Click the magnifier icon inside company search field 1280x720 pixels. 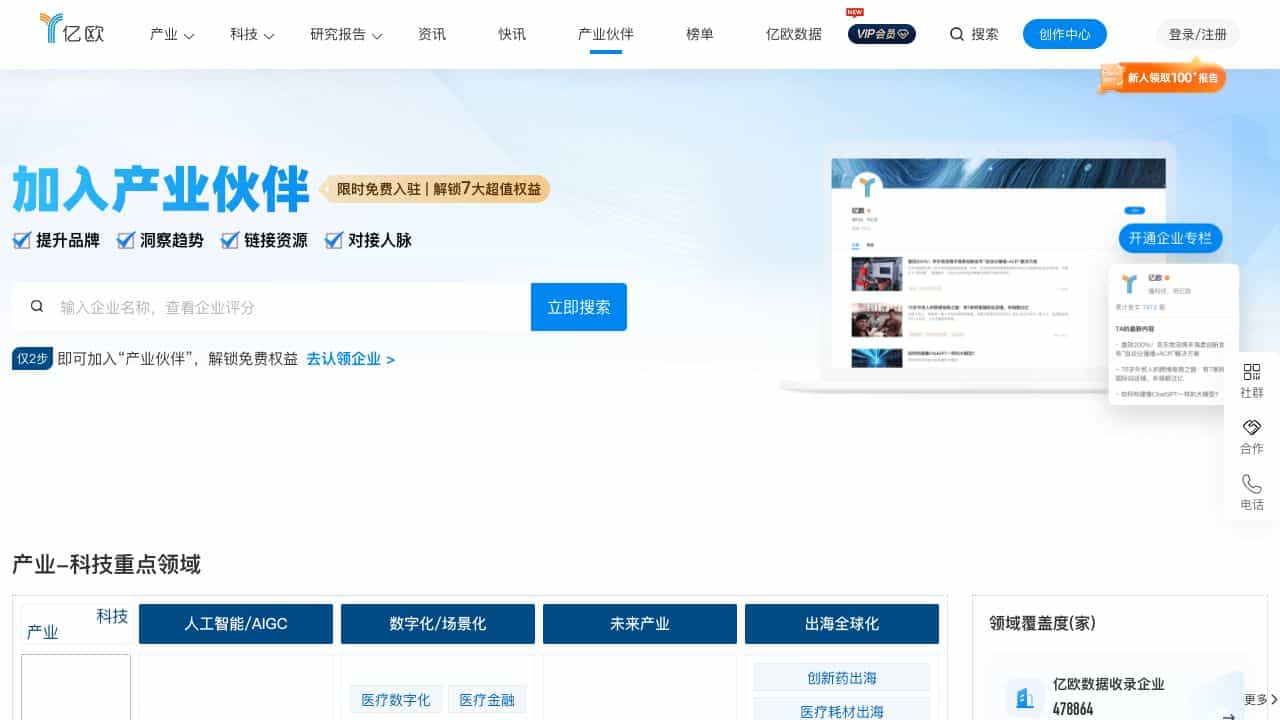pyautogui.click(x=37, y=307)
